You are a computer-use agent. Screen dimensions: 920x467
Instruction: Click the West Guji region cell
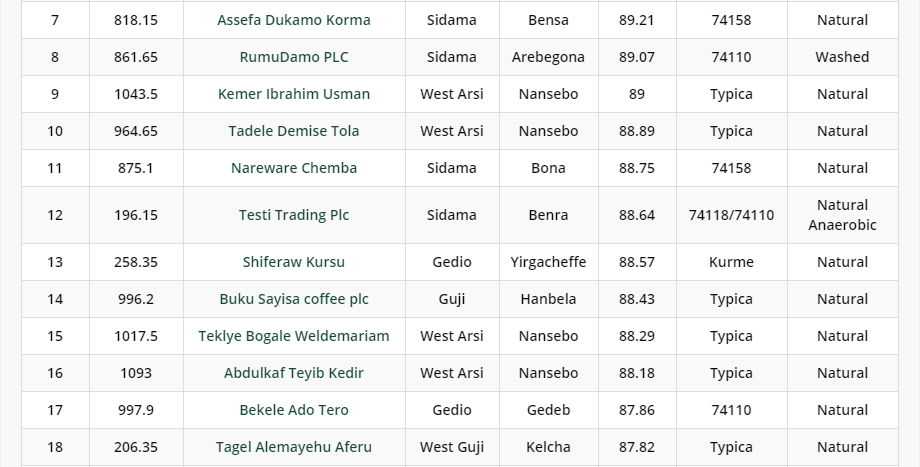[x=451, y=447]
